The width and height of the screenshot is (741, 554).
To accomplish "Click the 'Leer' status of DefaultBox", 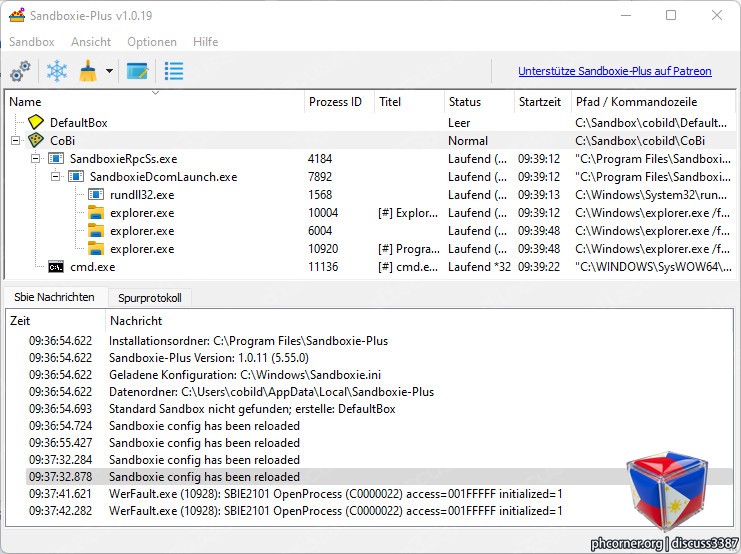I will point(459,122).
